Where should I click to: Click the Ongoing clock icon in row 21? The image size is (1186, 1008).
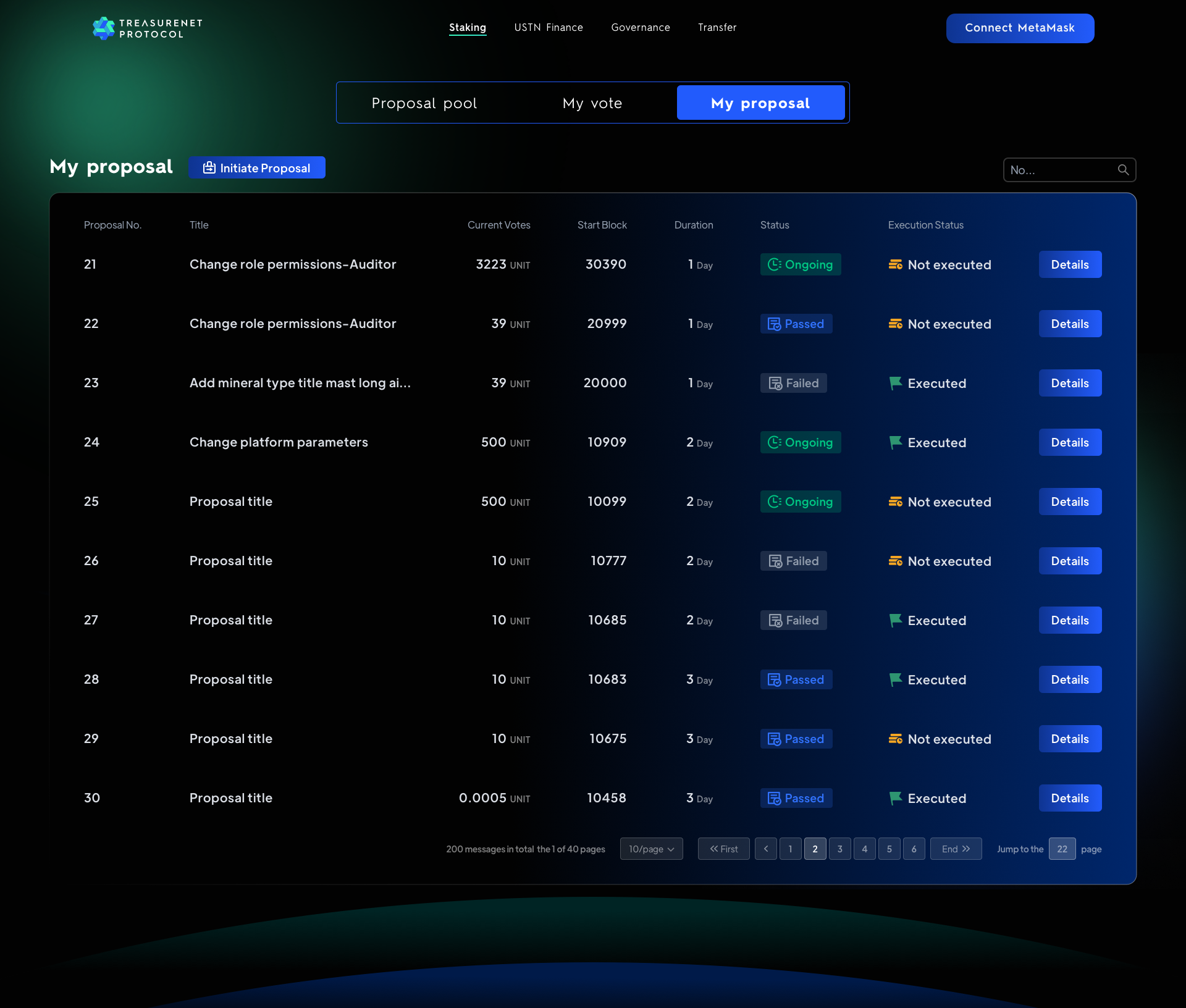pyautogui.click(x=775, y=264)
